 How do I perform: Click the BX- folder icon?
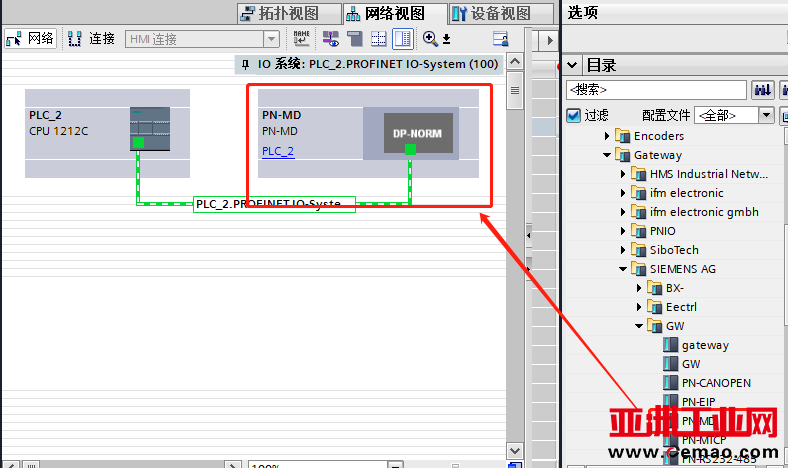[x=654, y=288]
